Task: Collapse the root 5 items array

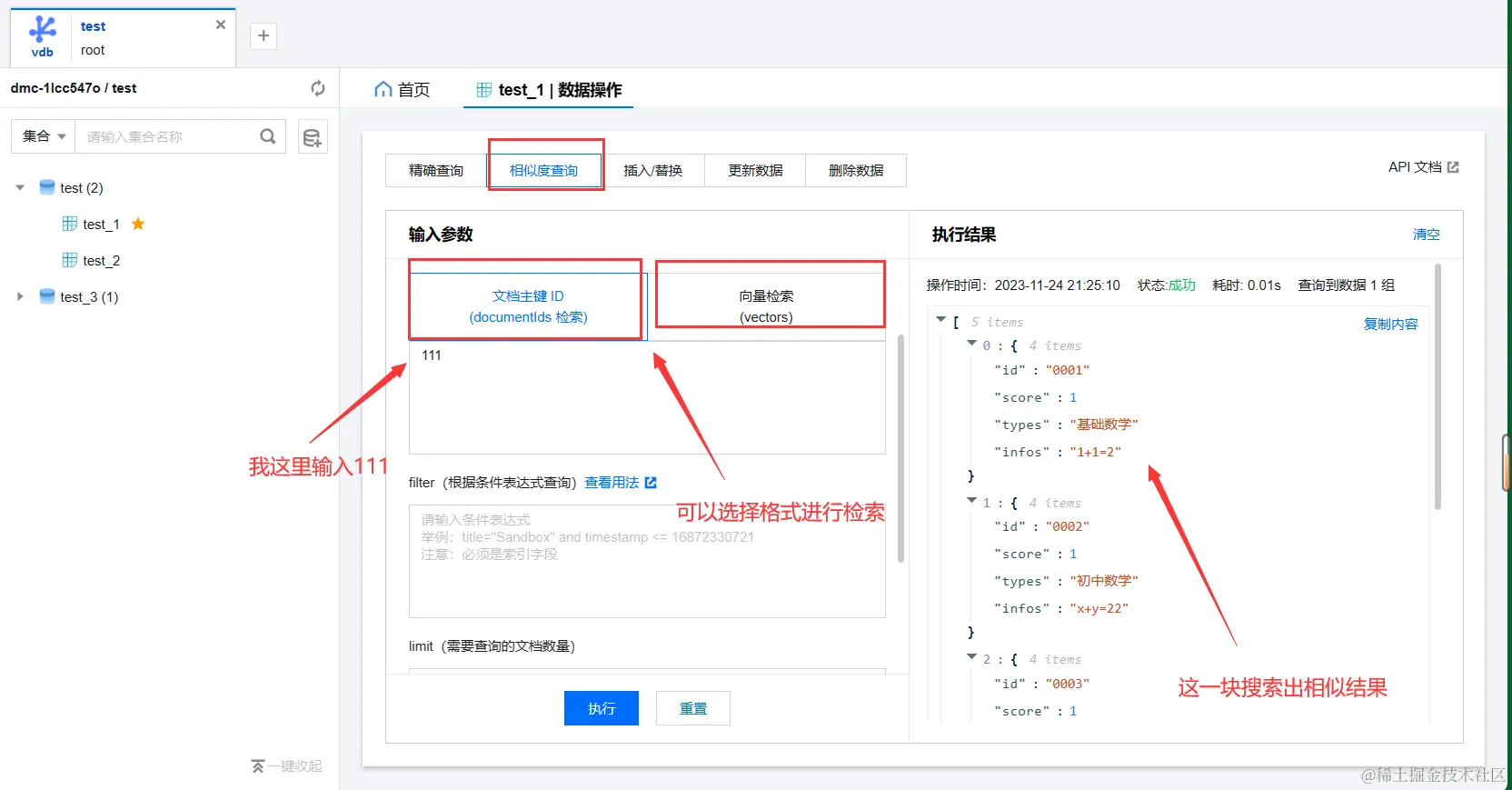Action: point(941,320)
